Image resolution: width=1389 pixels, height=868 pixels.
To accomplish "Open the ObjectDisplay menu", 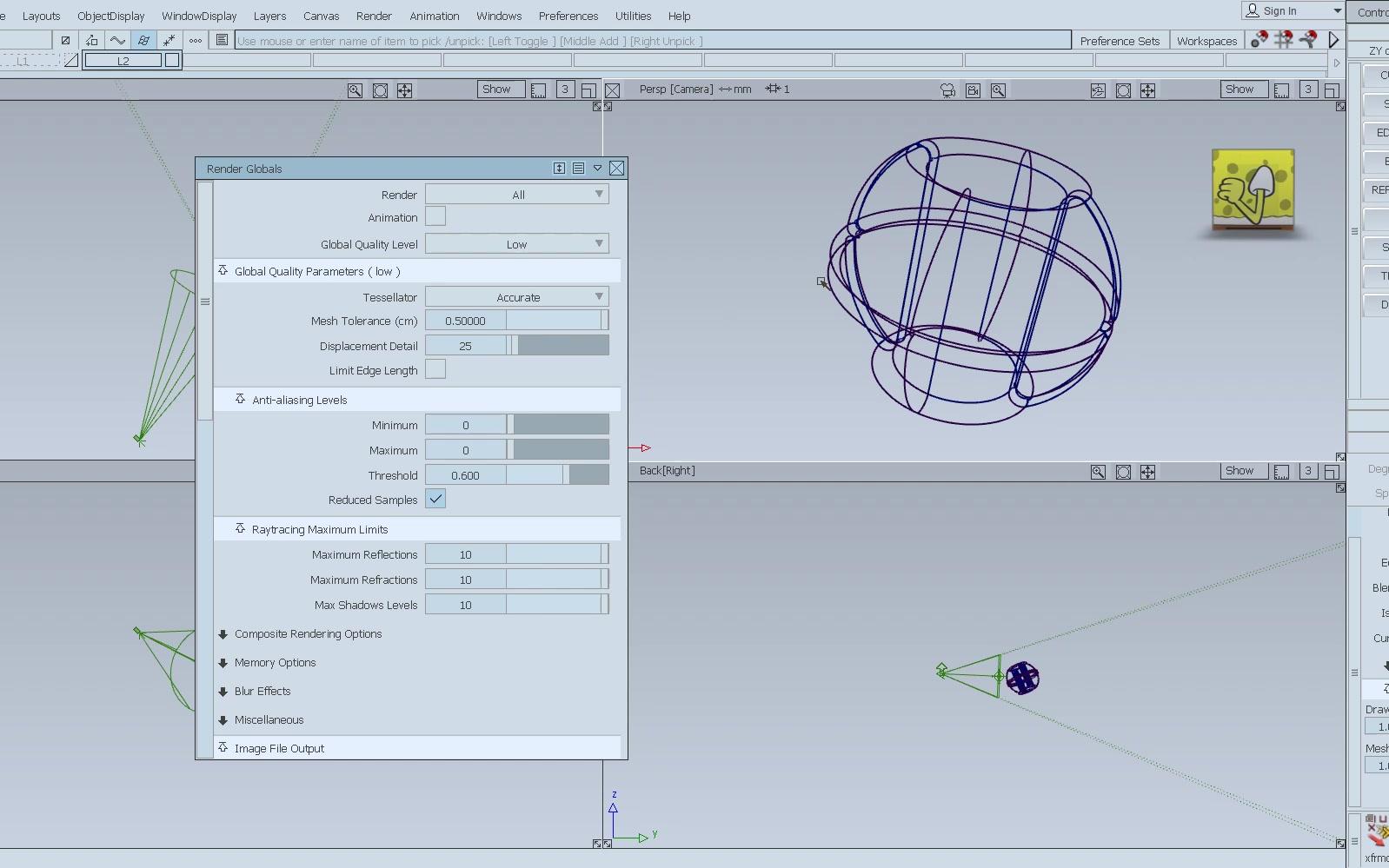I will 110,16.
